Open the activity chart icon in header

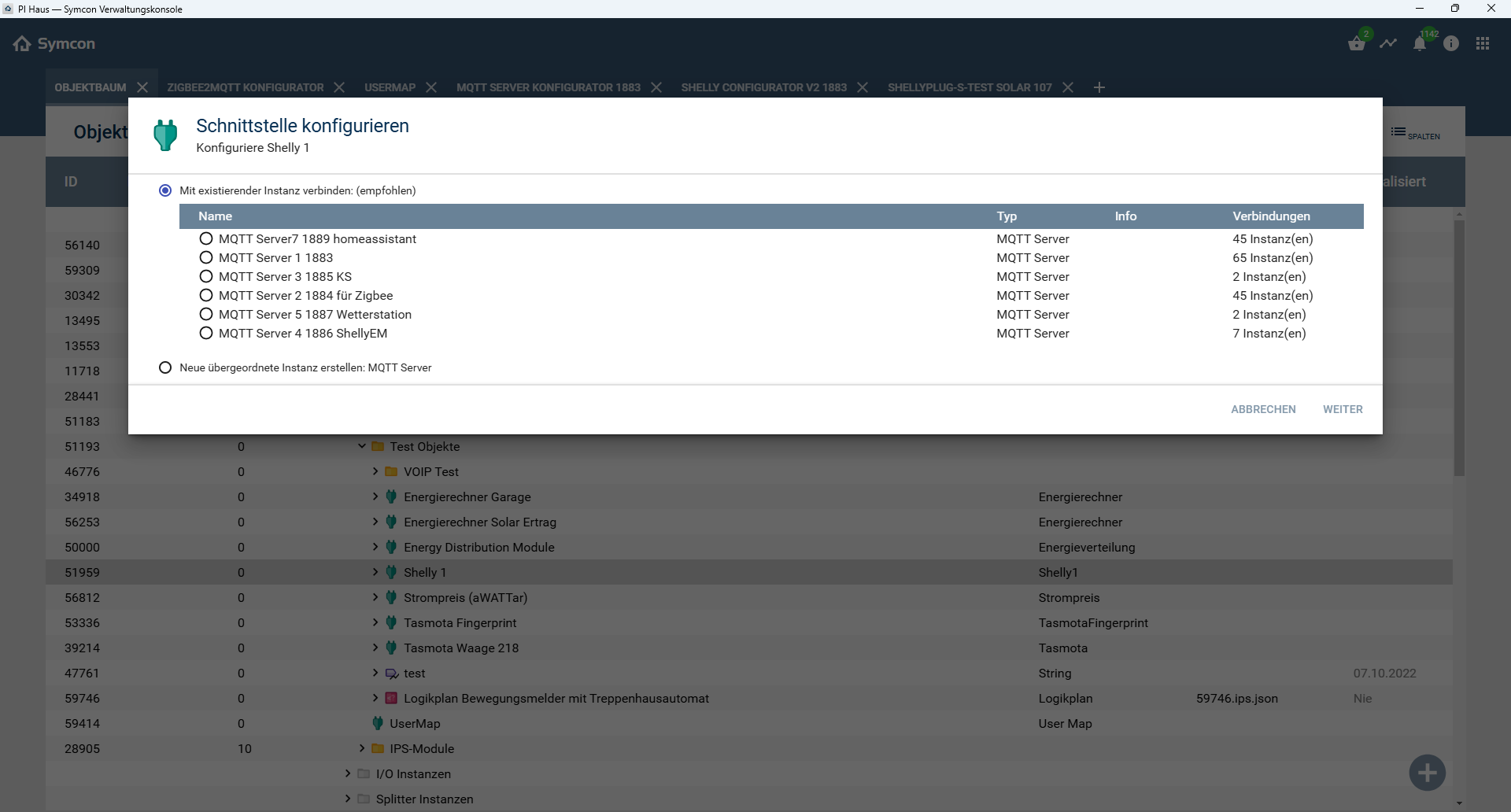[1388, 44]
